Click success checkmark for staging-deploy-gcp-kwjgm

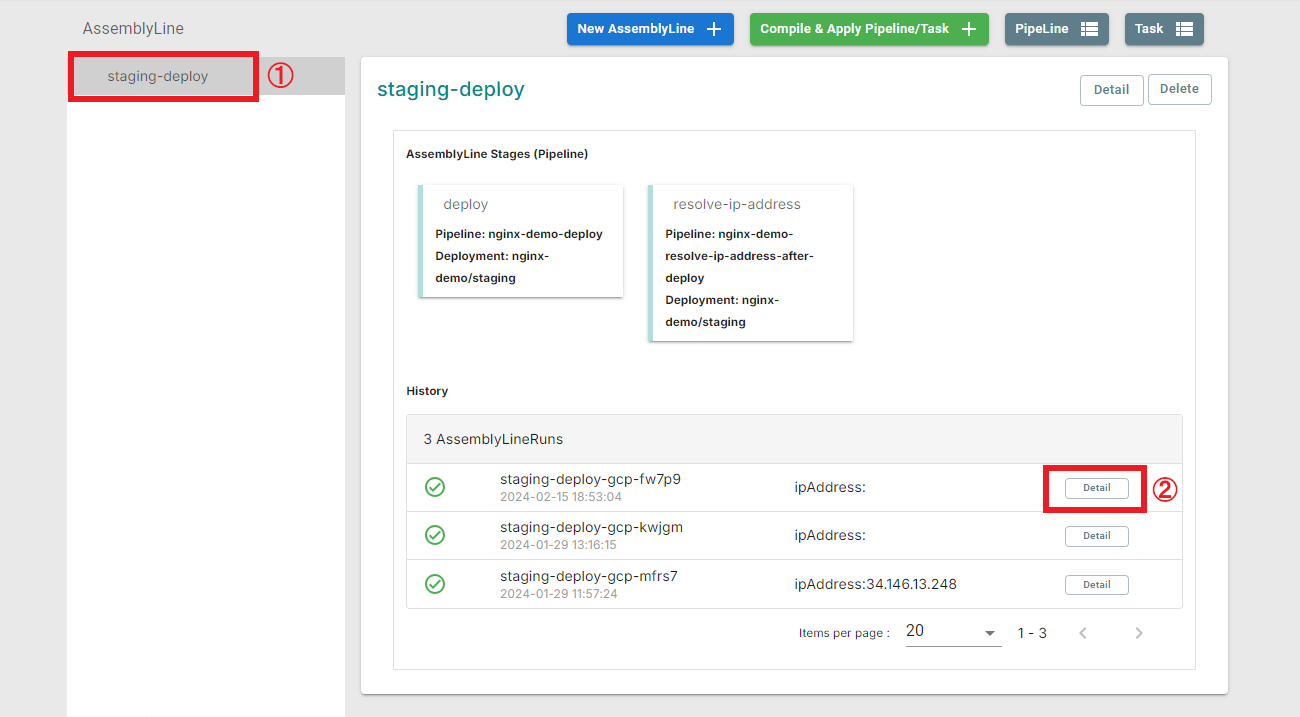point(435,535)
